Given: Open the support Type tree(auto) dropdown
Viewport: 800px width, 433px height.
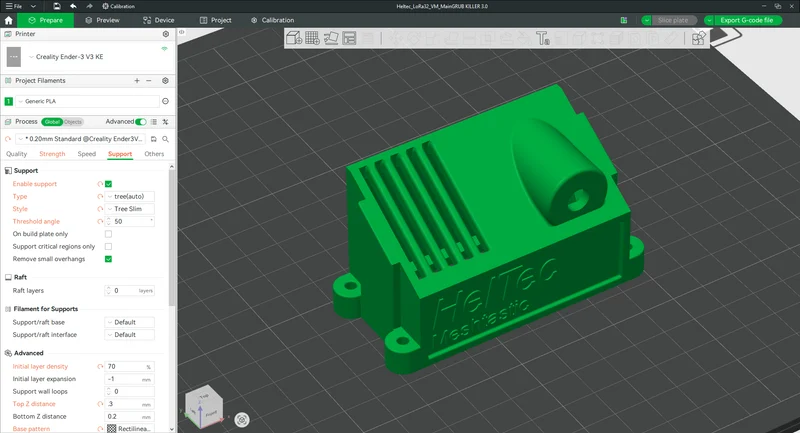Looking at the screenshot, I should [x=130, y=196].
